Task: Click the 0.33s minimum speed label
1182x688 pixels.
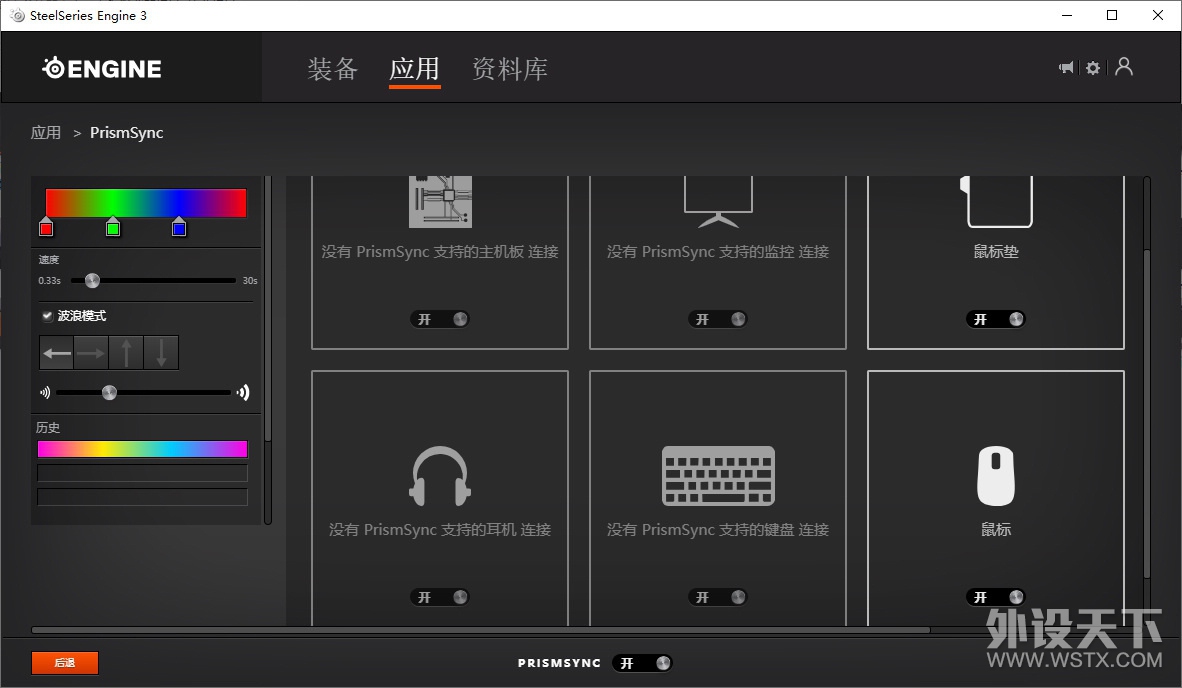Action: pos(50,281)
